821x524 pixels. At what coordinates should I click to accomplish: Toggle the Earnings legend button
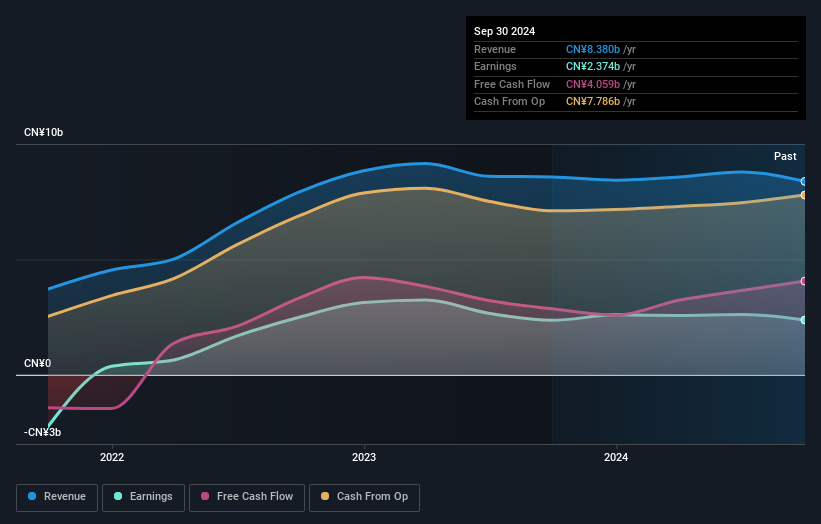pos(143,497)
